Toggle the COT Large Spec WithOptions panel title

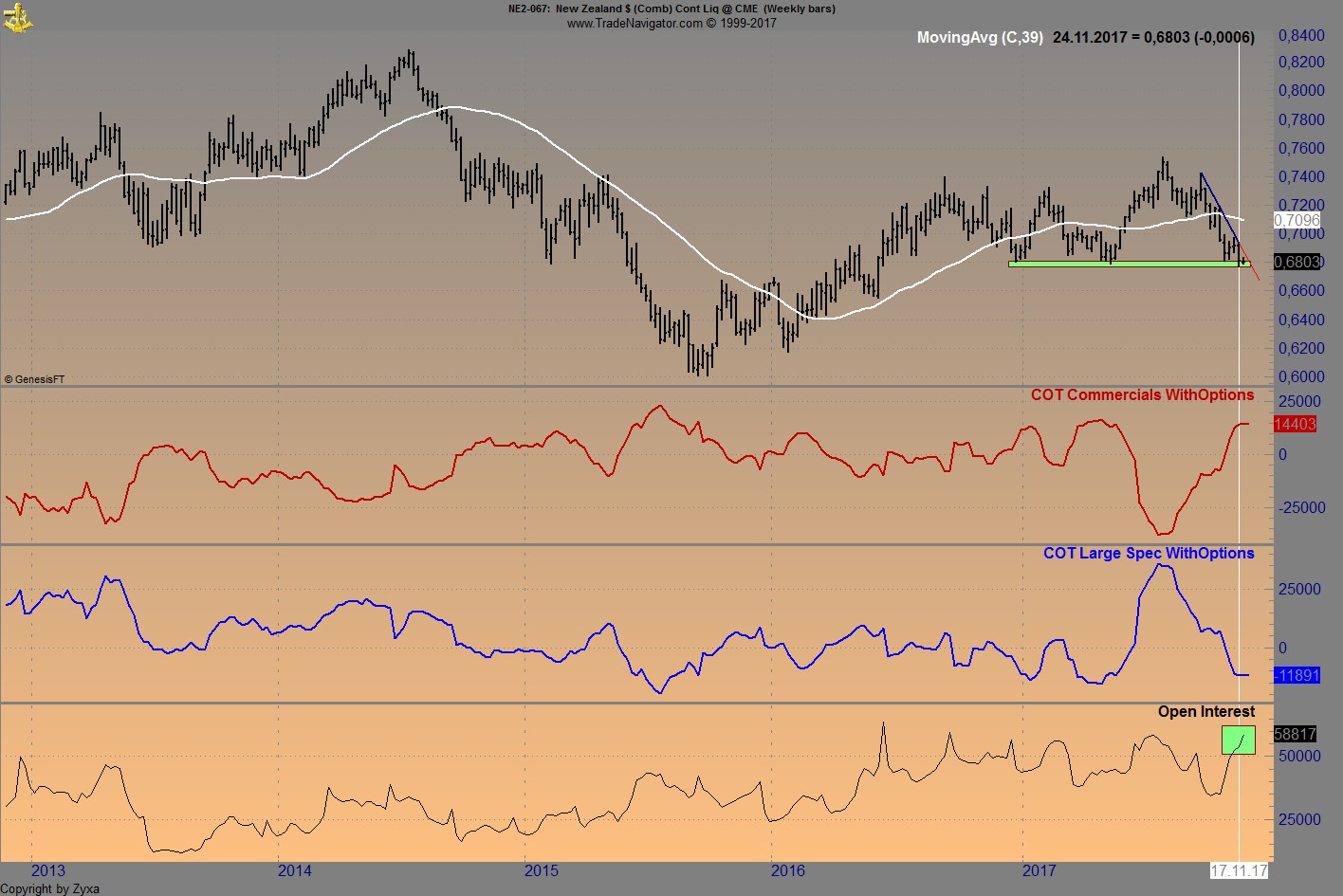1148,553
